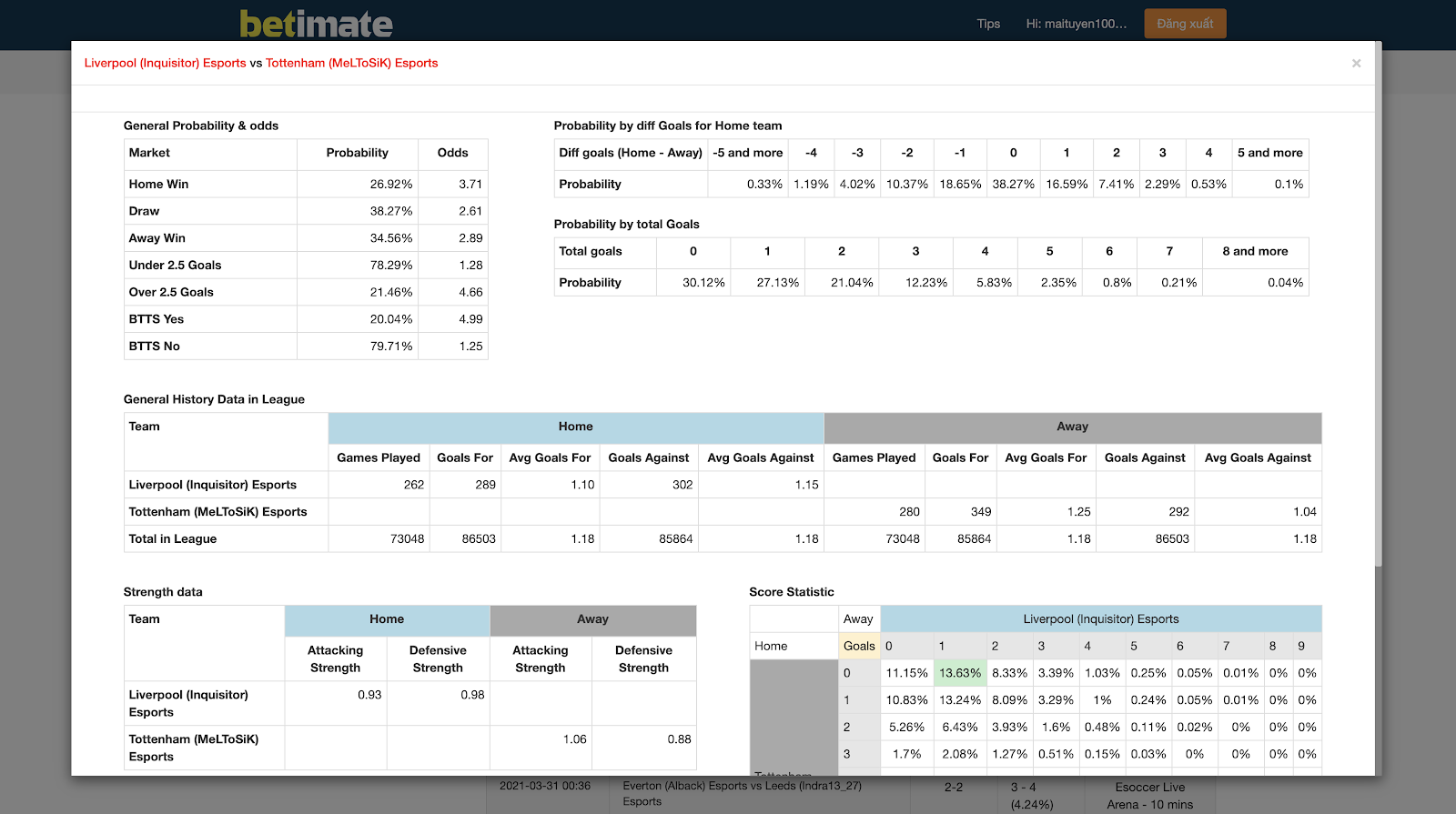The image size is (1456, 814).
Task: Select score statistic cell 13.24%
Action: [x=960, y=700]
